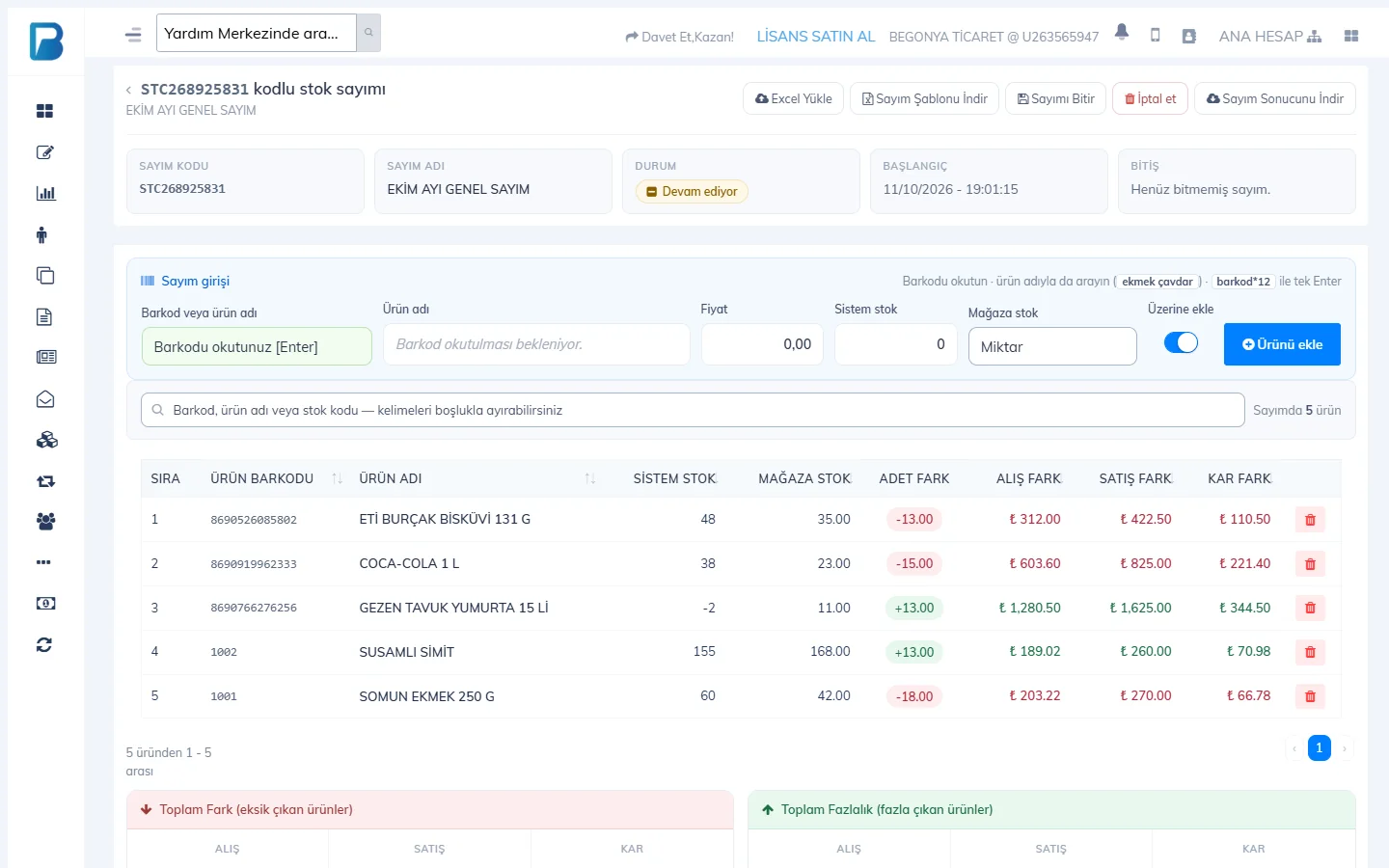Viewport: 1389px width, 868px height.
Task: Click the Mağaza stok Miktar field
Action: point(1052,346)
